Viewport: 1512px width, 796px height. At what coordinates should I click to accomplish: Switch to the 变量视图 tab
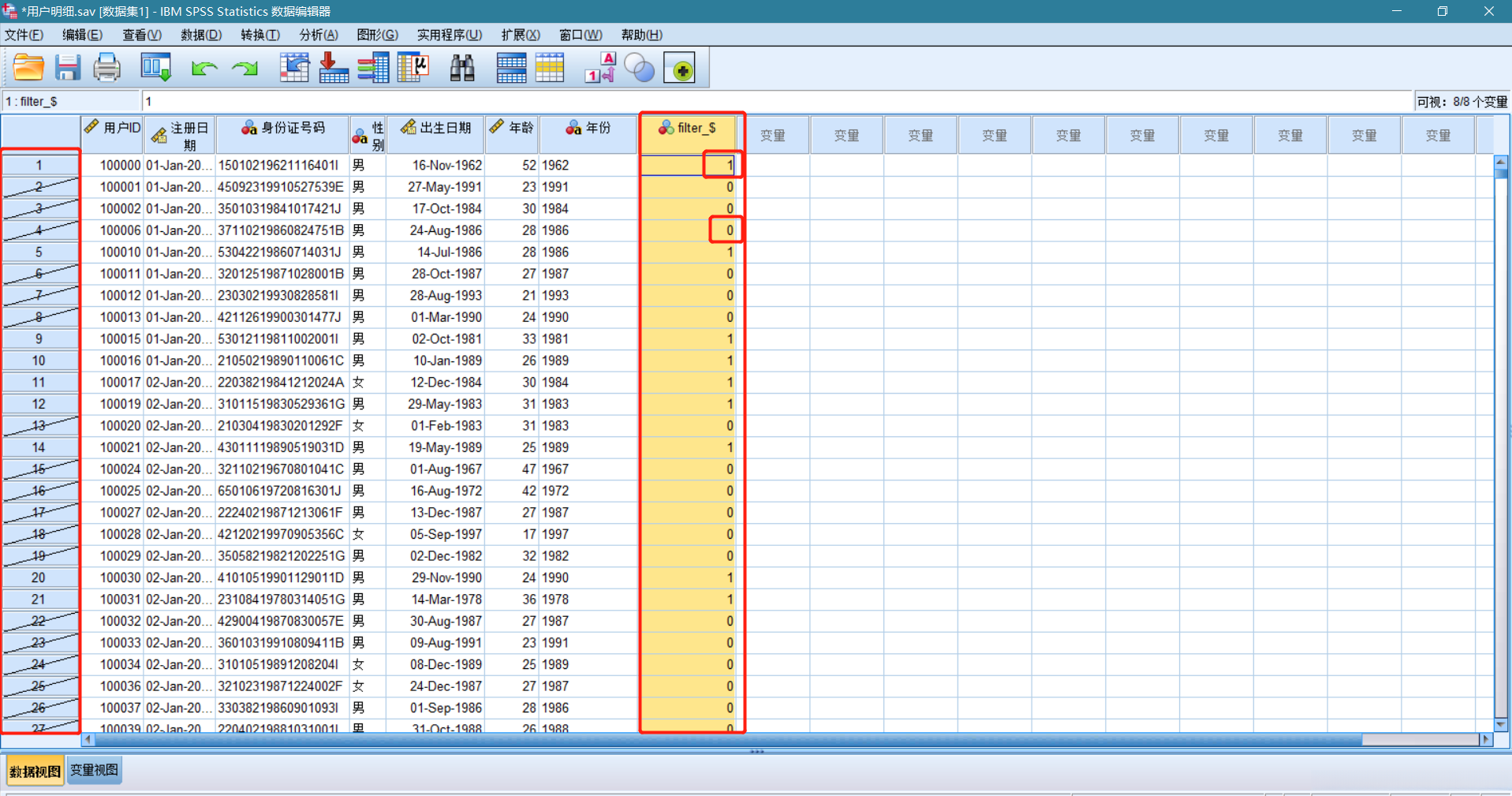point(94,770)
